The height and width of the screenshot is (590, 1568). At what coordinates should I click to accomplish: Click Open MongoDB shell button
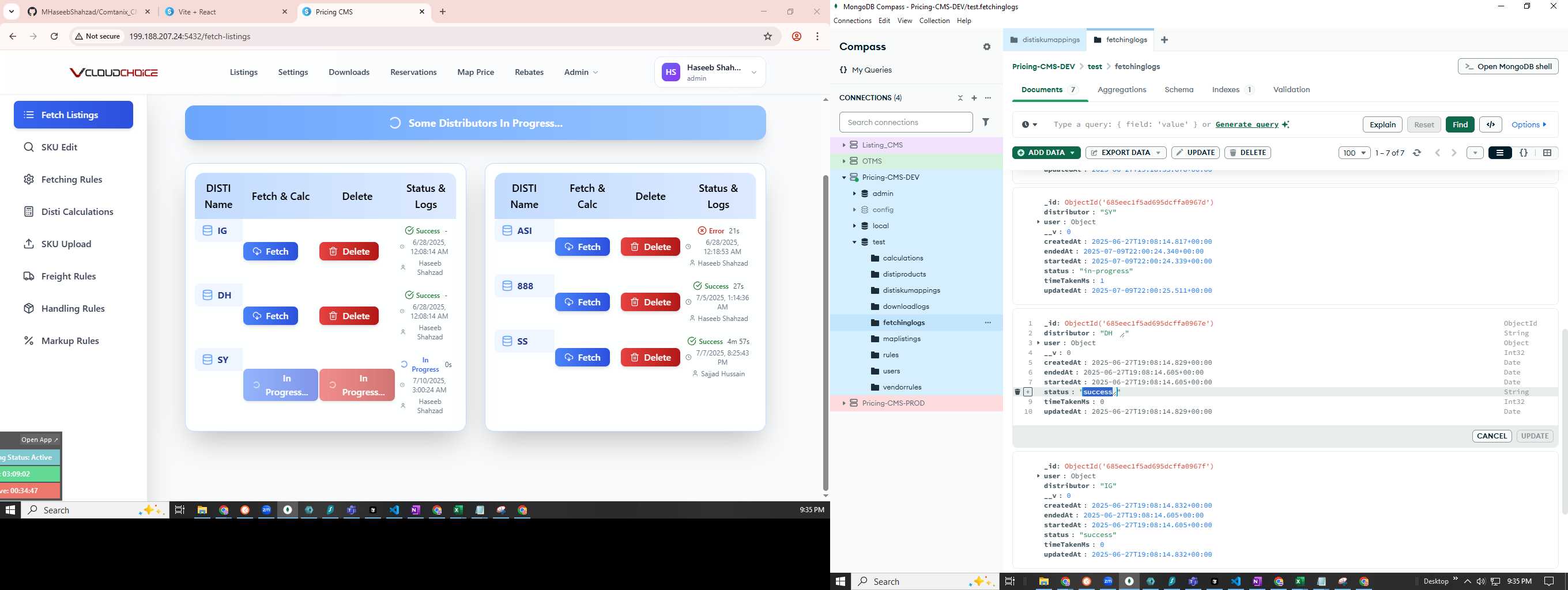click(x=1507, y=66)
